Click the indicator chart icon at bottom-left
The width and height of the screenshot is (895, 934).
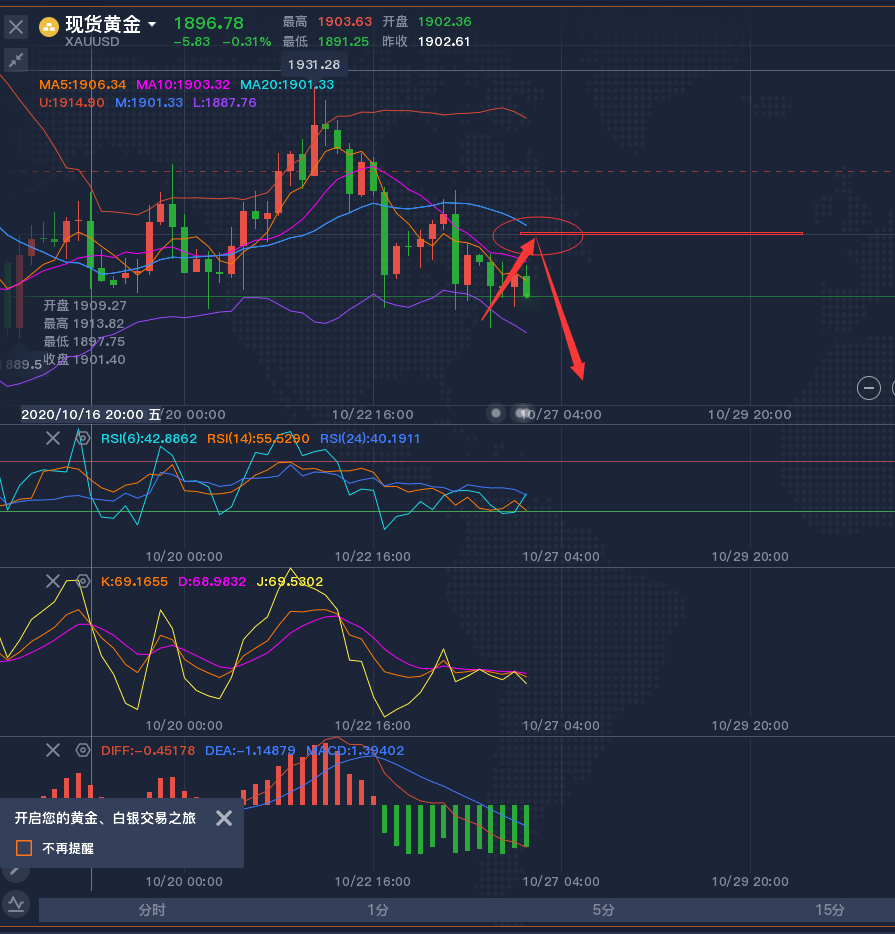pos(16,904)
